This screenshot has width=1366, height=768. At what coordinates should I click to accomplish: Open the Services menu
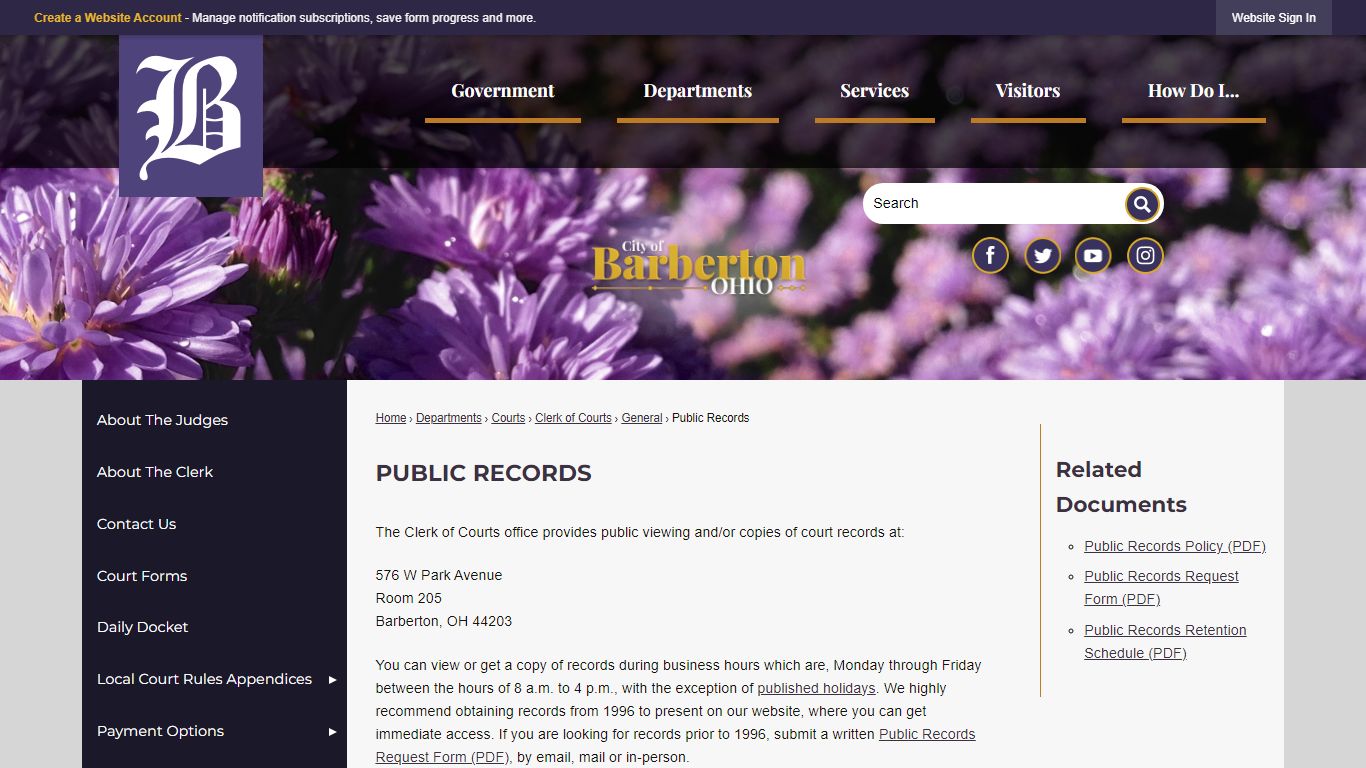[x=875, y=91]
